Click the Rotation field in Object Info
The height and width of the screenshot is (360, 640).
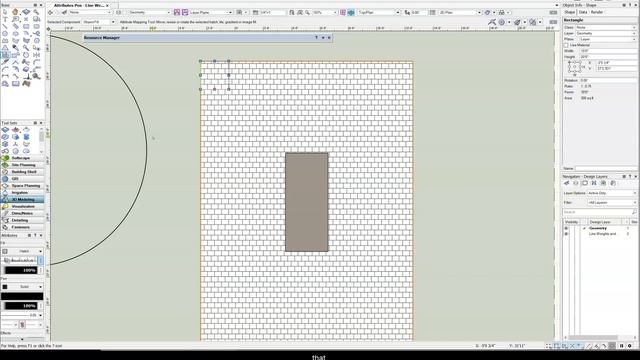coord(608,80)
